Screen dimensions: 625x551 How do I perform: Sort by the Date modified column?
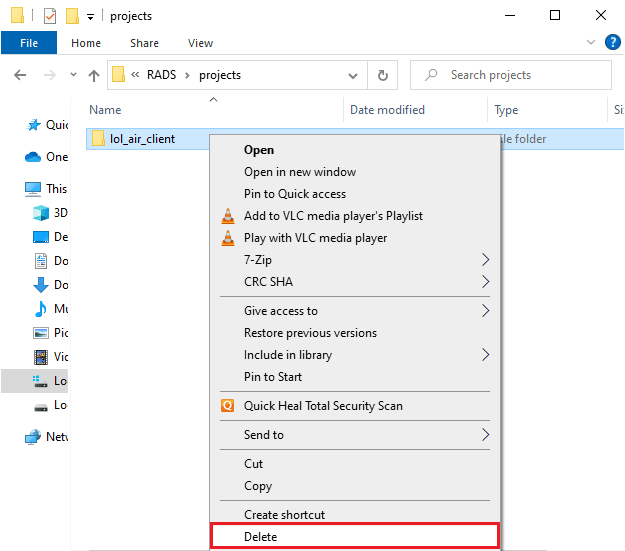(x=387, y=110)
